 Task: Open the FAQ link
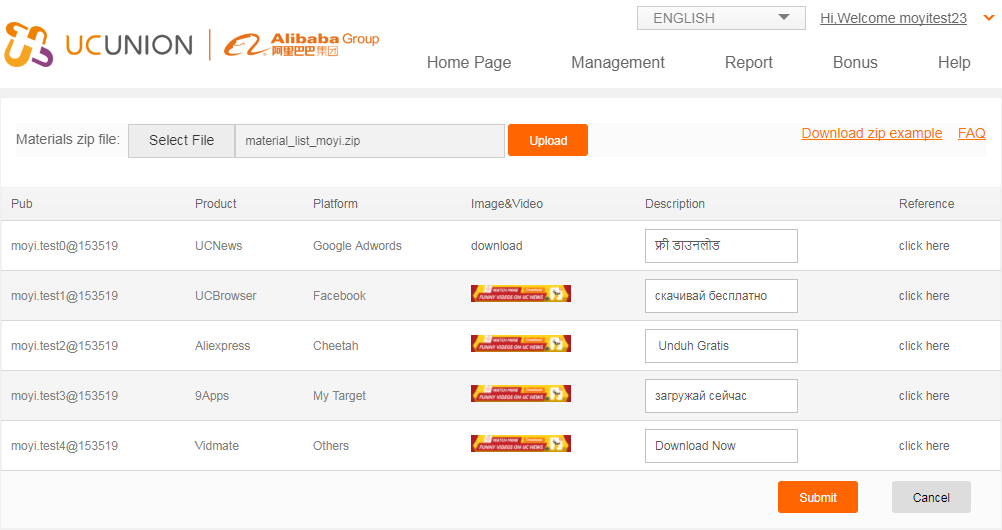[971, 133]
